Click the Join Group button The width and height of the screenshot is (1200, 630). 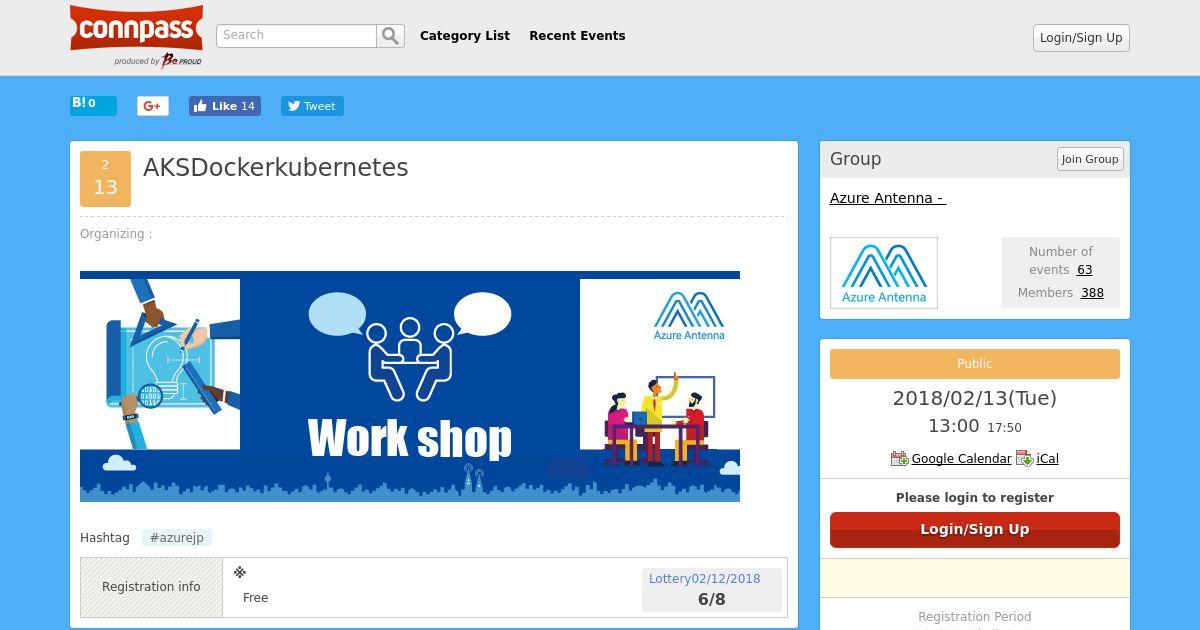point(1090,159)
